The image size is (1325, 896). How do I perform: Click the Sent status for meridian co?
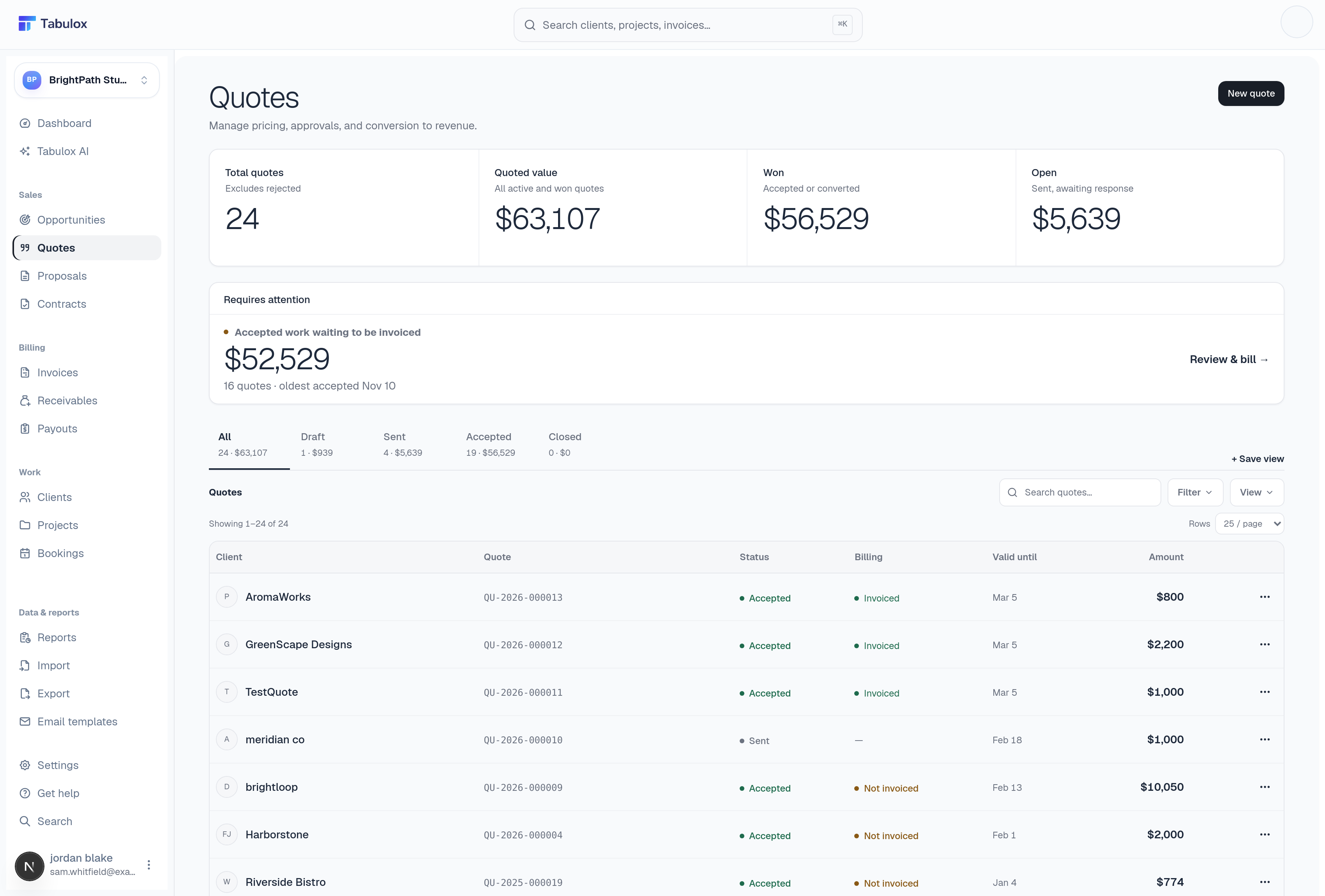[754, 741]
